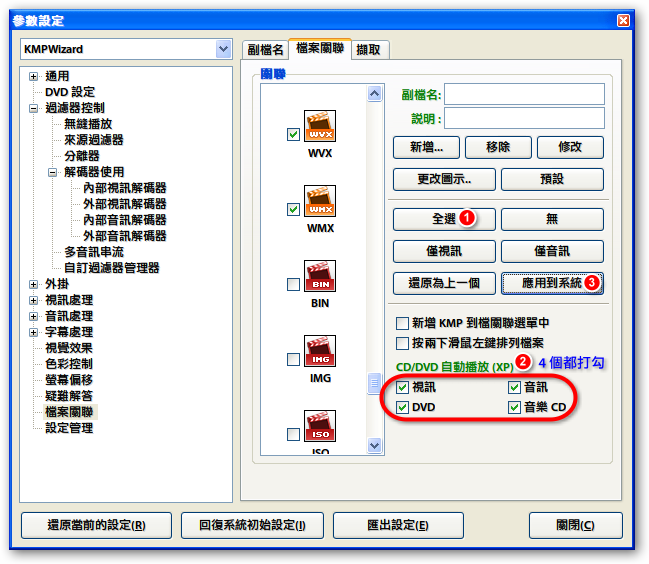Screen dimensions: 649x564
Task: Click the 關閉(C) button
Action: pos(576,526)
